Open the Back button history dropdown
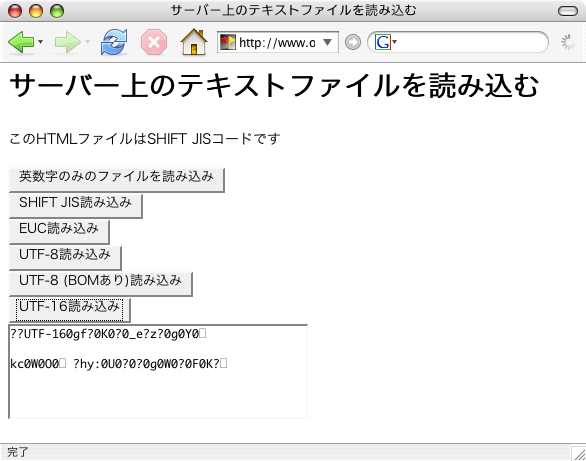The width and height of the screenshot is (586, 461). coord(40,42)
